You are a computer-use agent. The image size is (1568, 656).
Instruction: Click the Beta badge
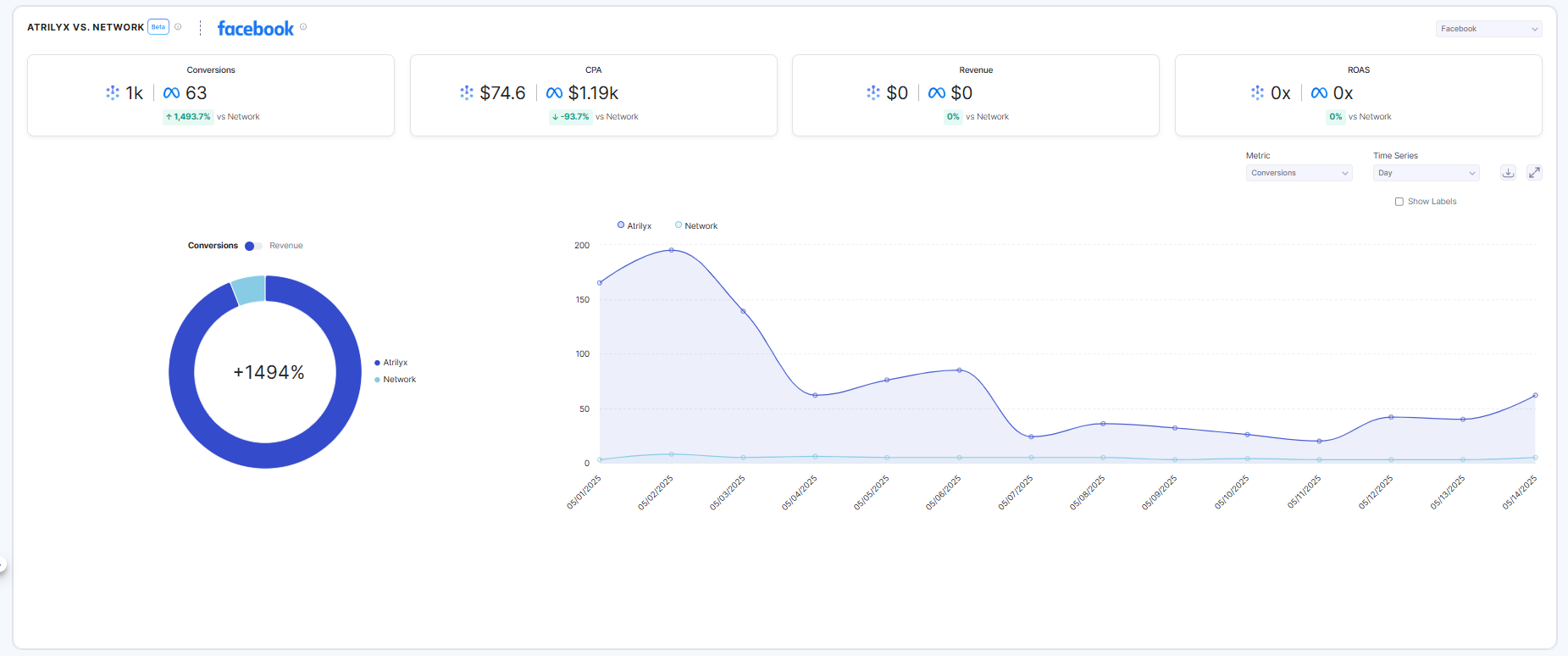point(158,27)
